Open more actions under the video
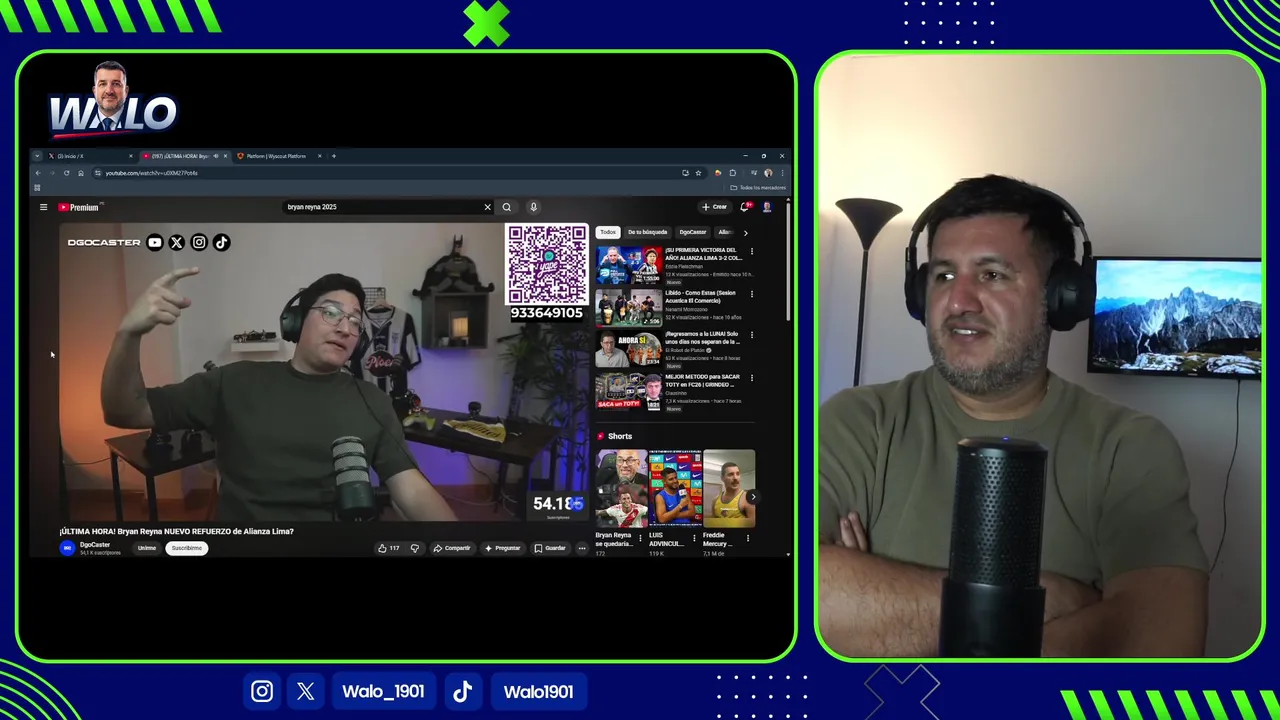 tap(581, 548)
